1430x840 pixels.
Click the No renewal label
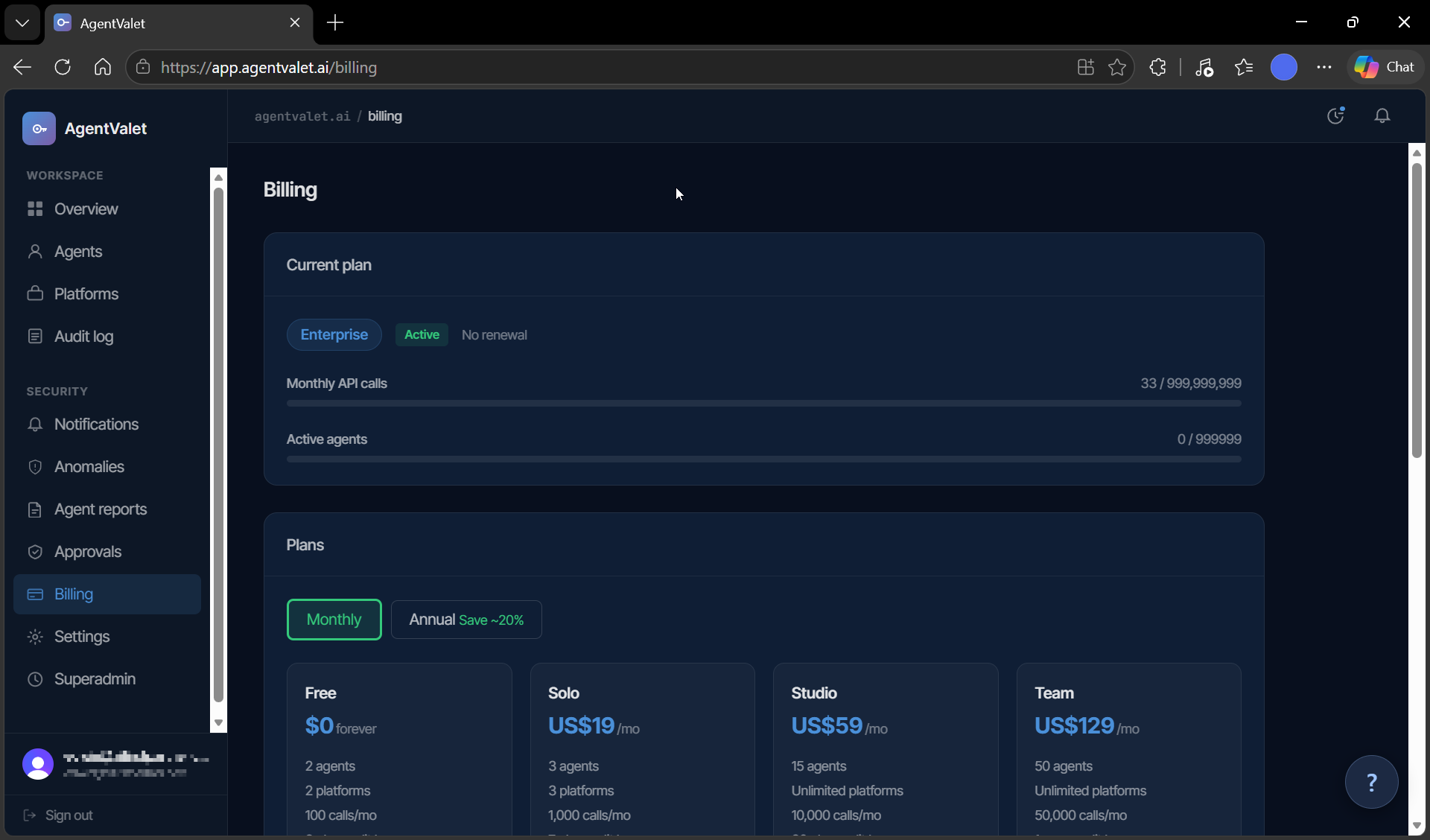(495, 335)
